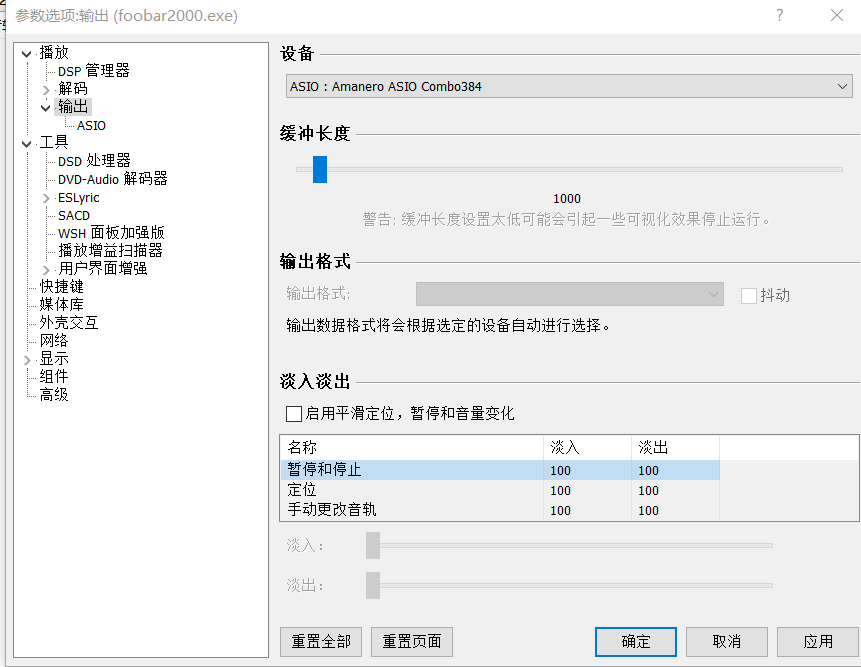Screen dimensions: 861x667
Task: Click the 应用 button
Action: click(818, 641)
